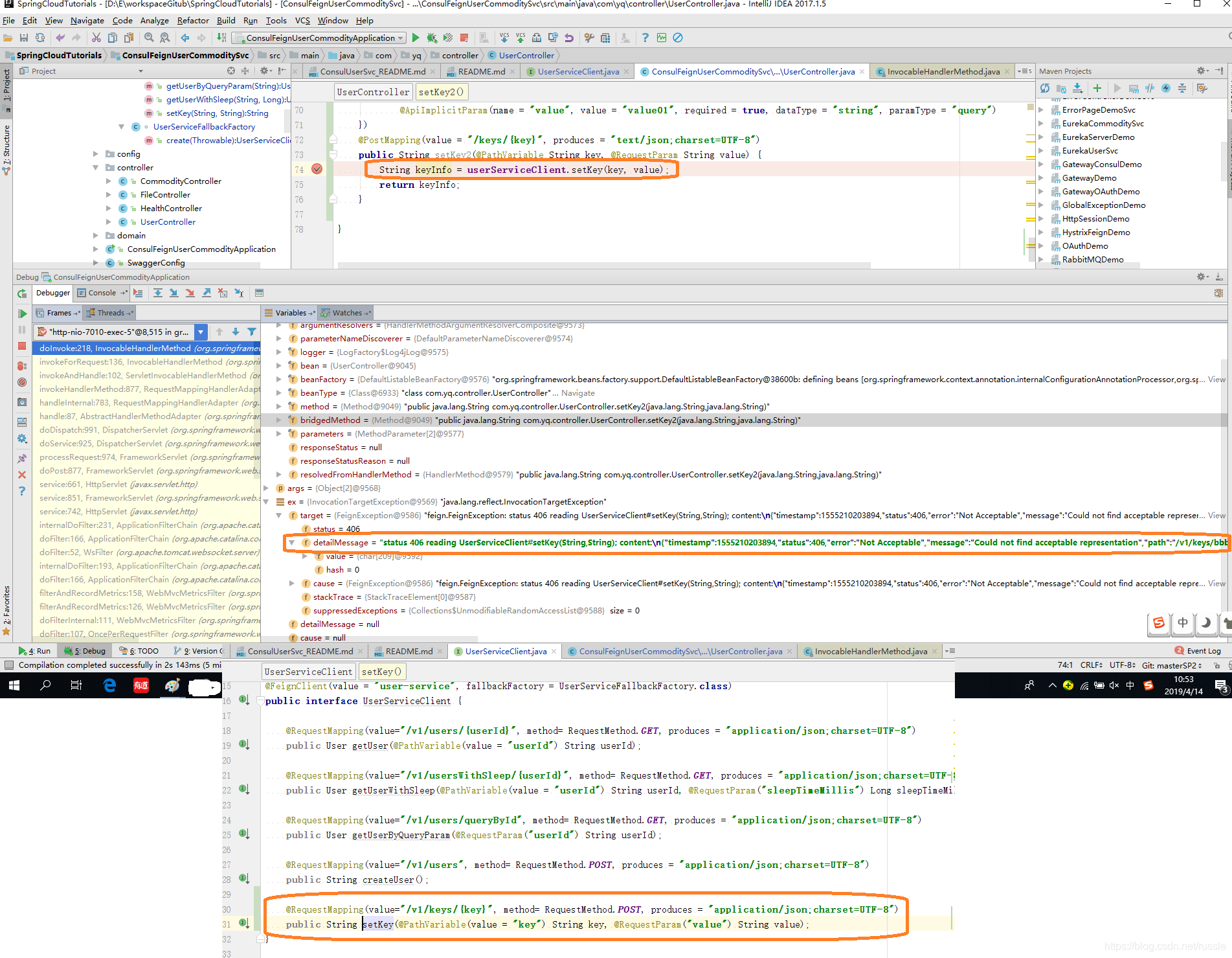Open the VCS menu
The height and width of the screenshot is (958, 1232).
(302, 21)
